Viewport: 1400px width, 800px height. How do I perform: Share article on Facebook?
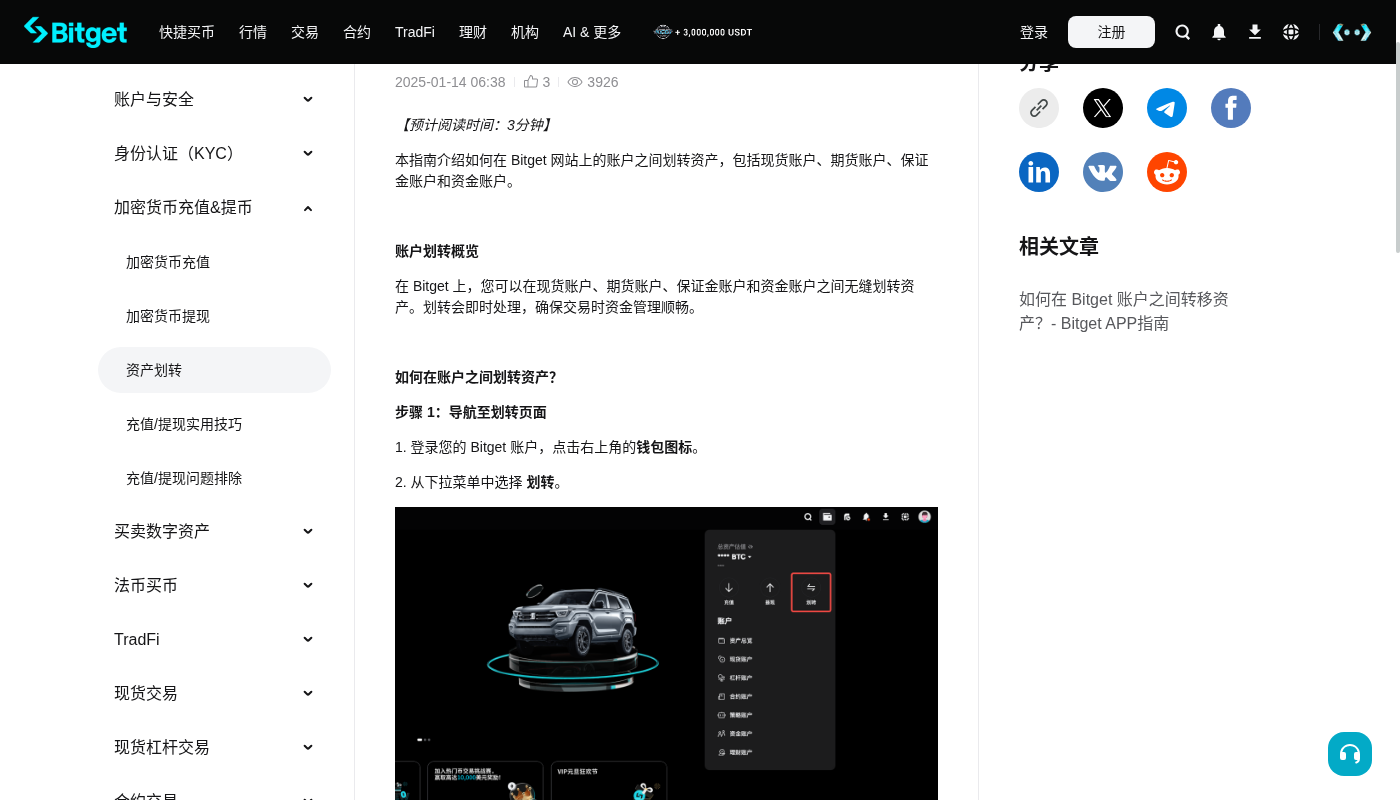1231,108
